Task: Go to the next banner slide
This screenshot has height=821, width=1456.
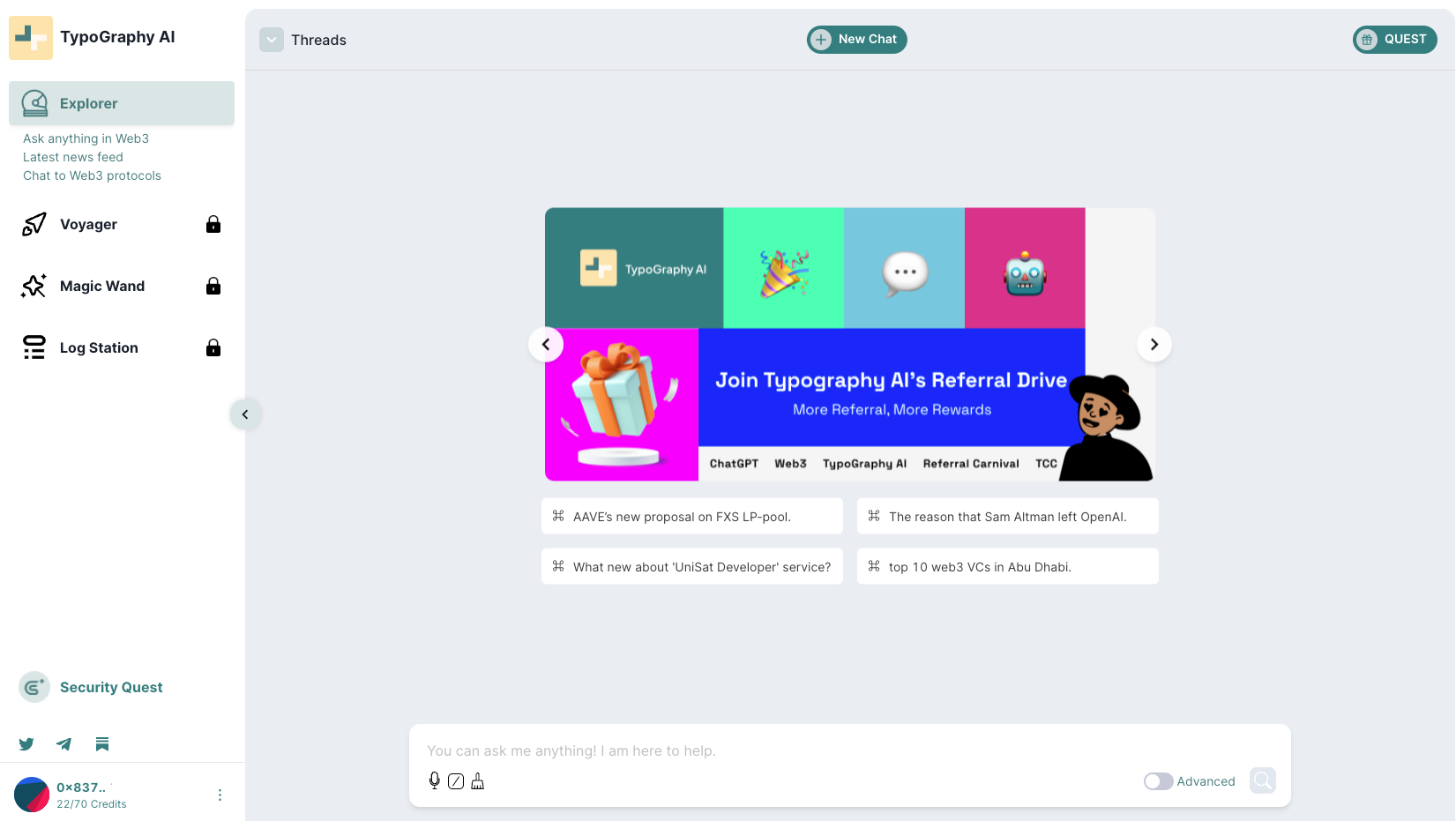Action: [1154, 344]
